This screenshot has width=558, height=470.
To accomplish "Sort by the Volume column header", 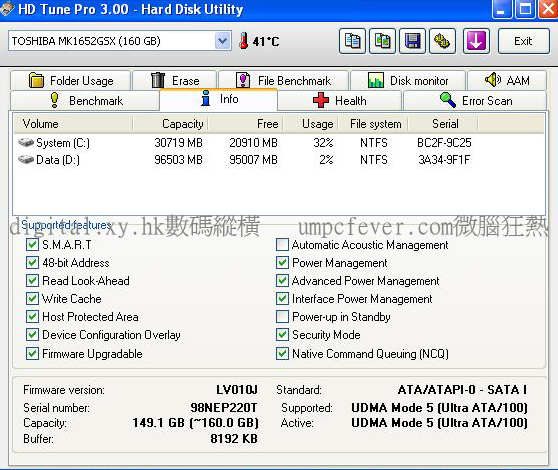I will coord(73,124).
